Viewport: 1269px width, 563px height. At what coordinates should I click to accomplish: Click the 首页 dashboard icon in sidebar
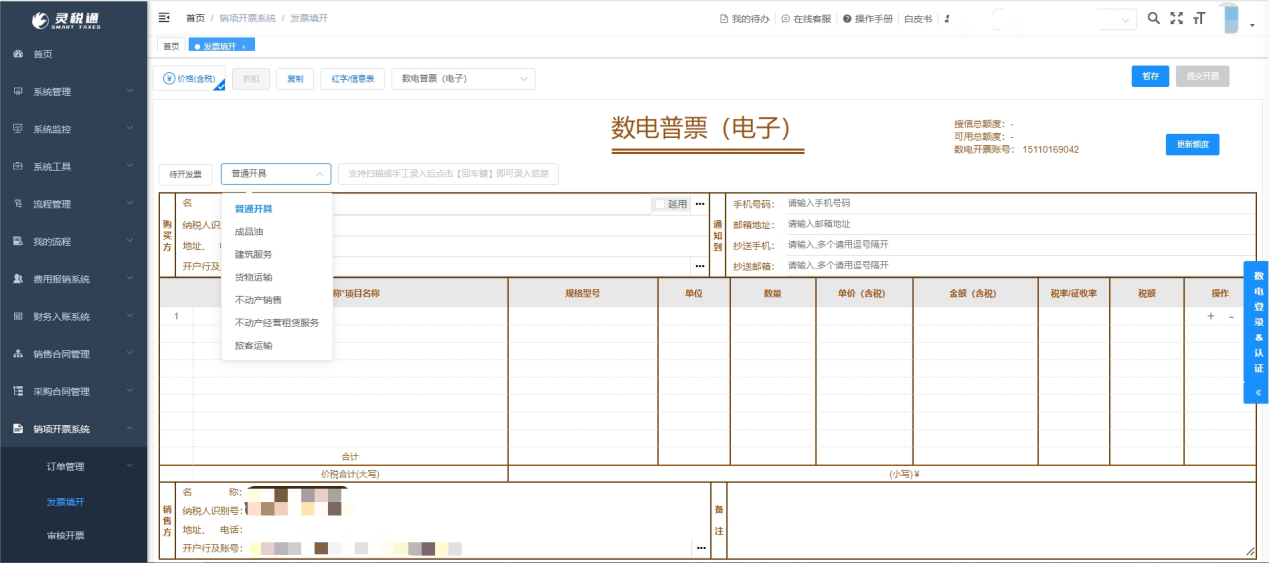coord(18,54)
